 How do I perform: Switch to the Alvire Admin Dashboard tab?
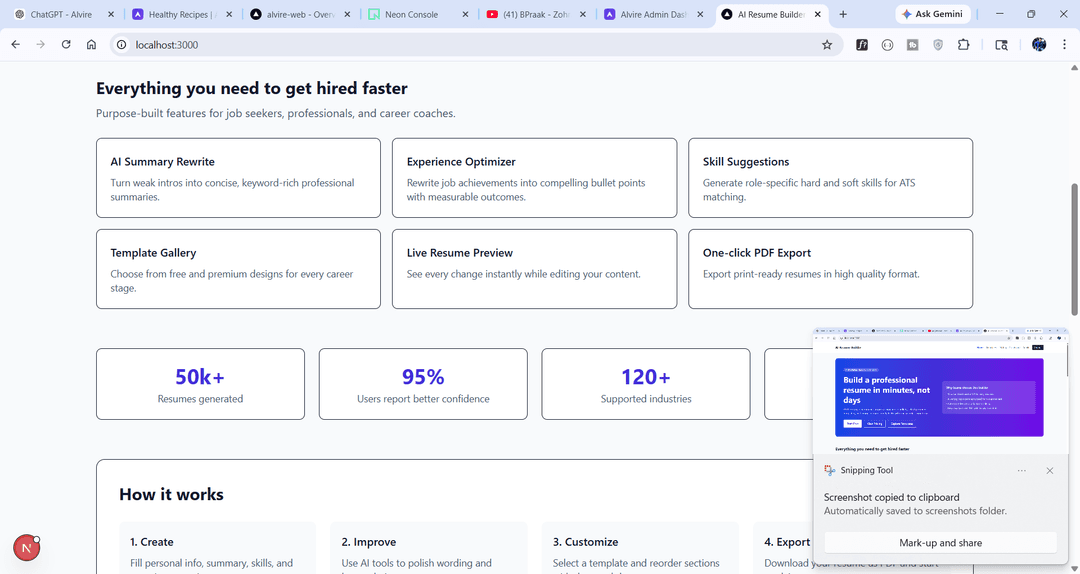coord(654,14)
